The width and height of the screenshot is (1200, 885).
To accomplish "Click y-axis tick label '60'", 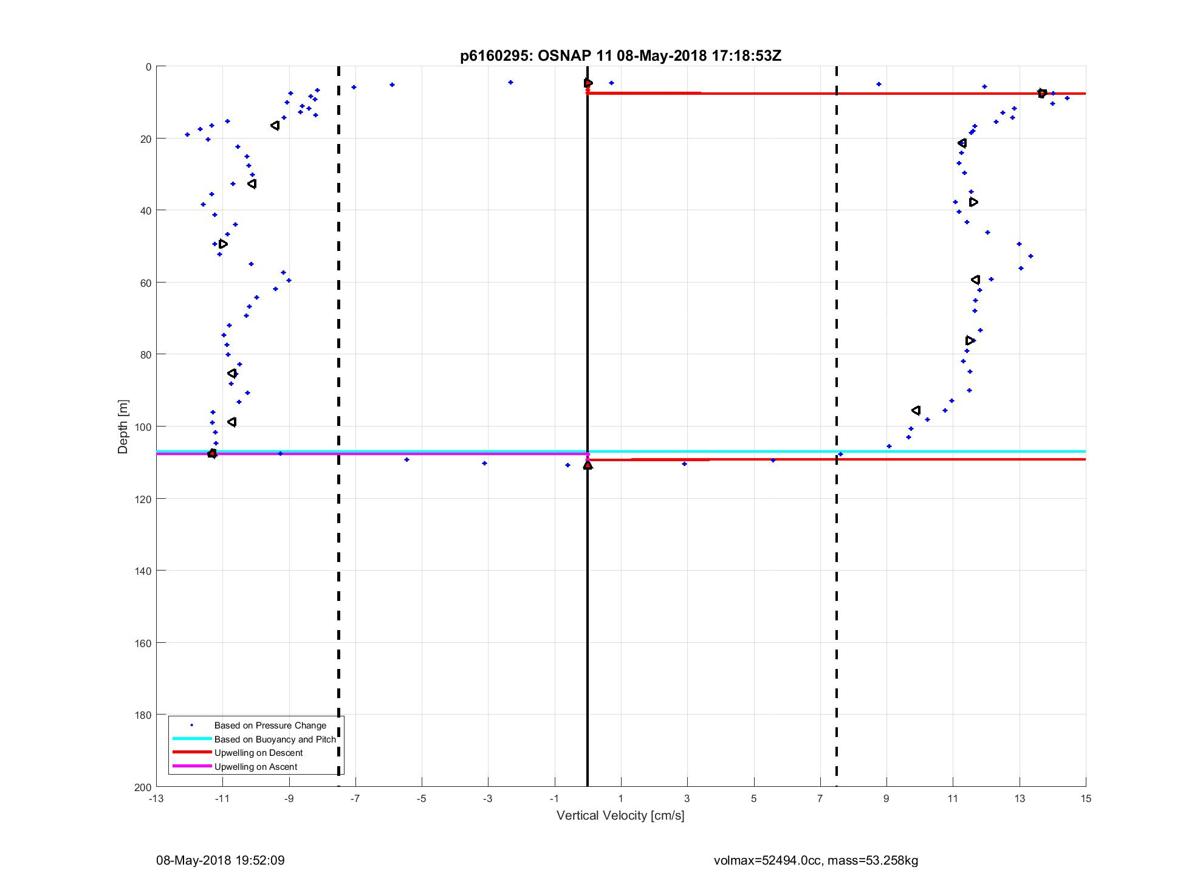I will pyautogui.click(x=145, y=283).
